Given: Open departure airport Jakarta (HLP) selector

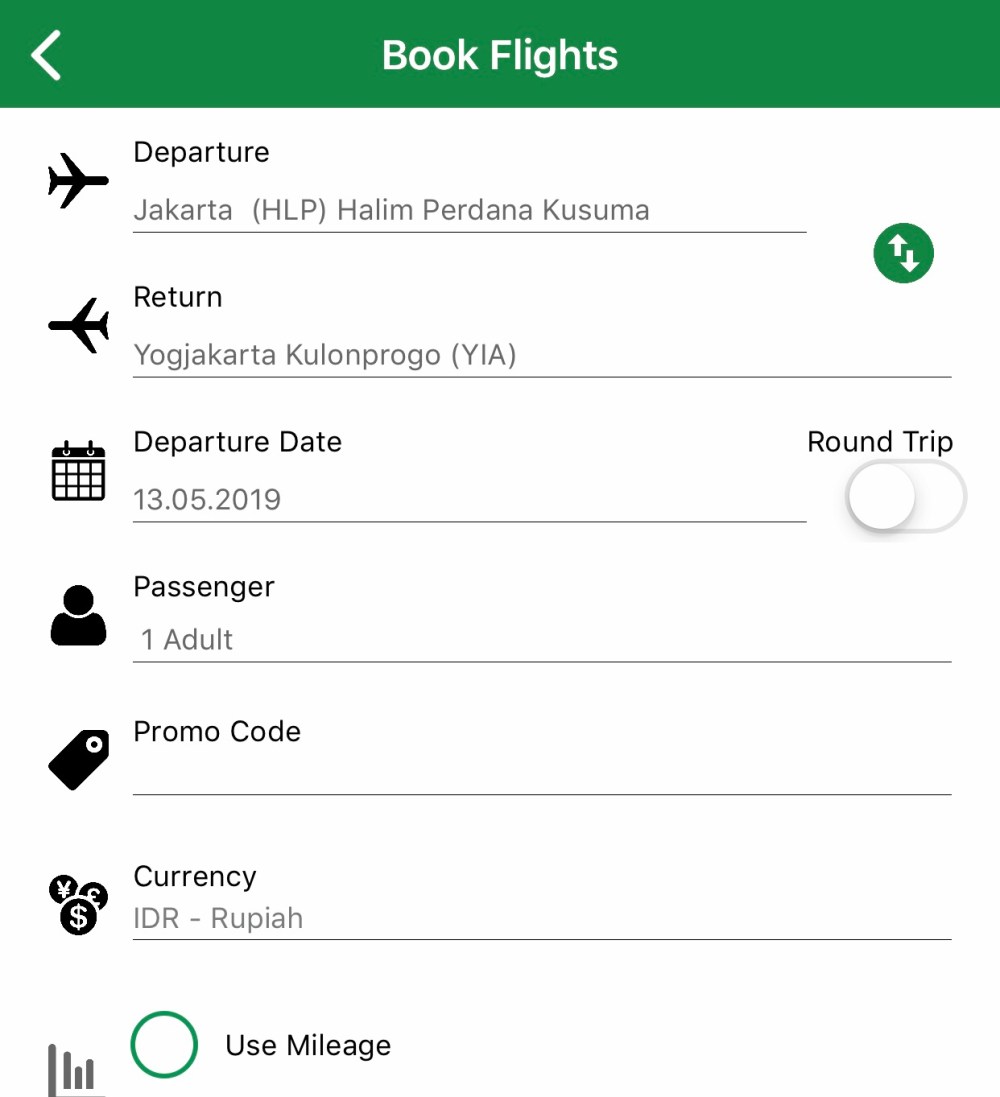Looking at the screenshot, I should (x=468, y=211).
